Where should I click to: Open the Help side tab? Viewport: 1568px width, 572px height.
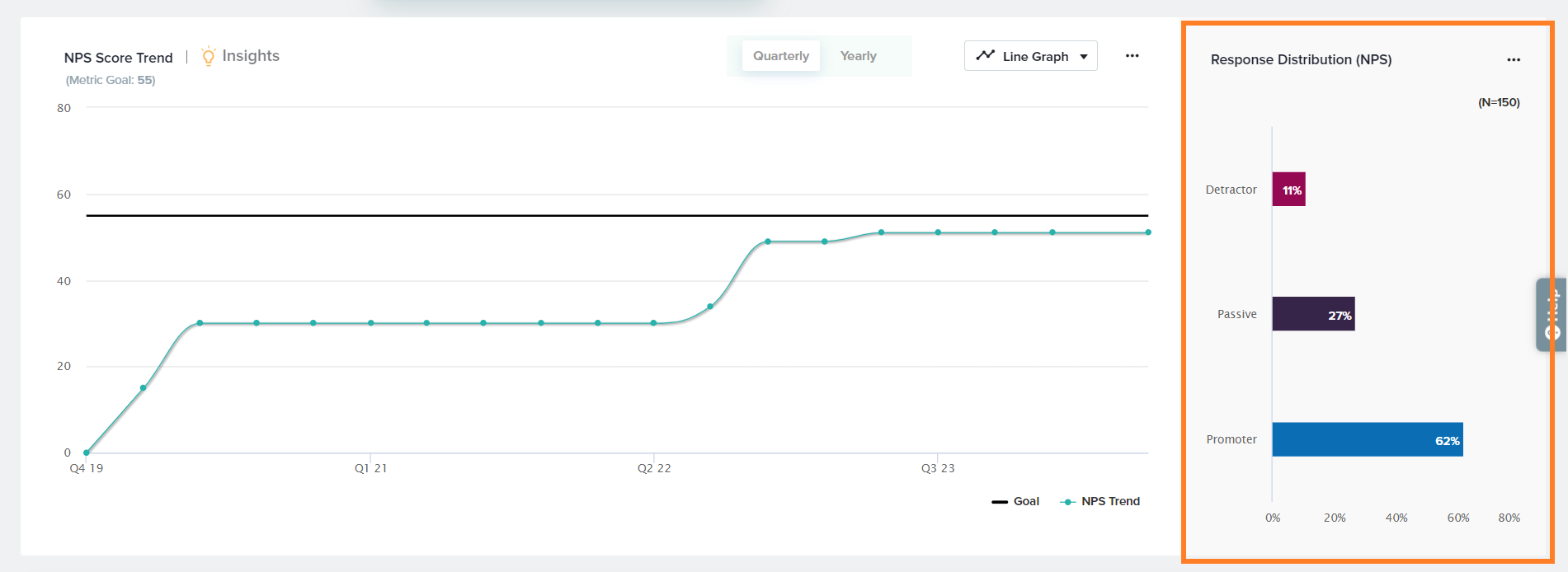[1552, 315]
